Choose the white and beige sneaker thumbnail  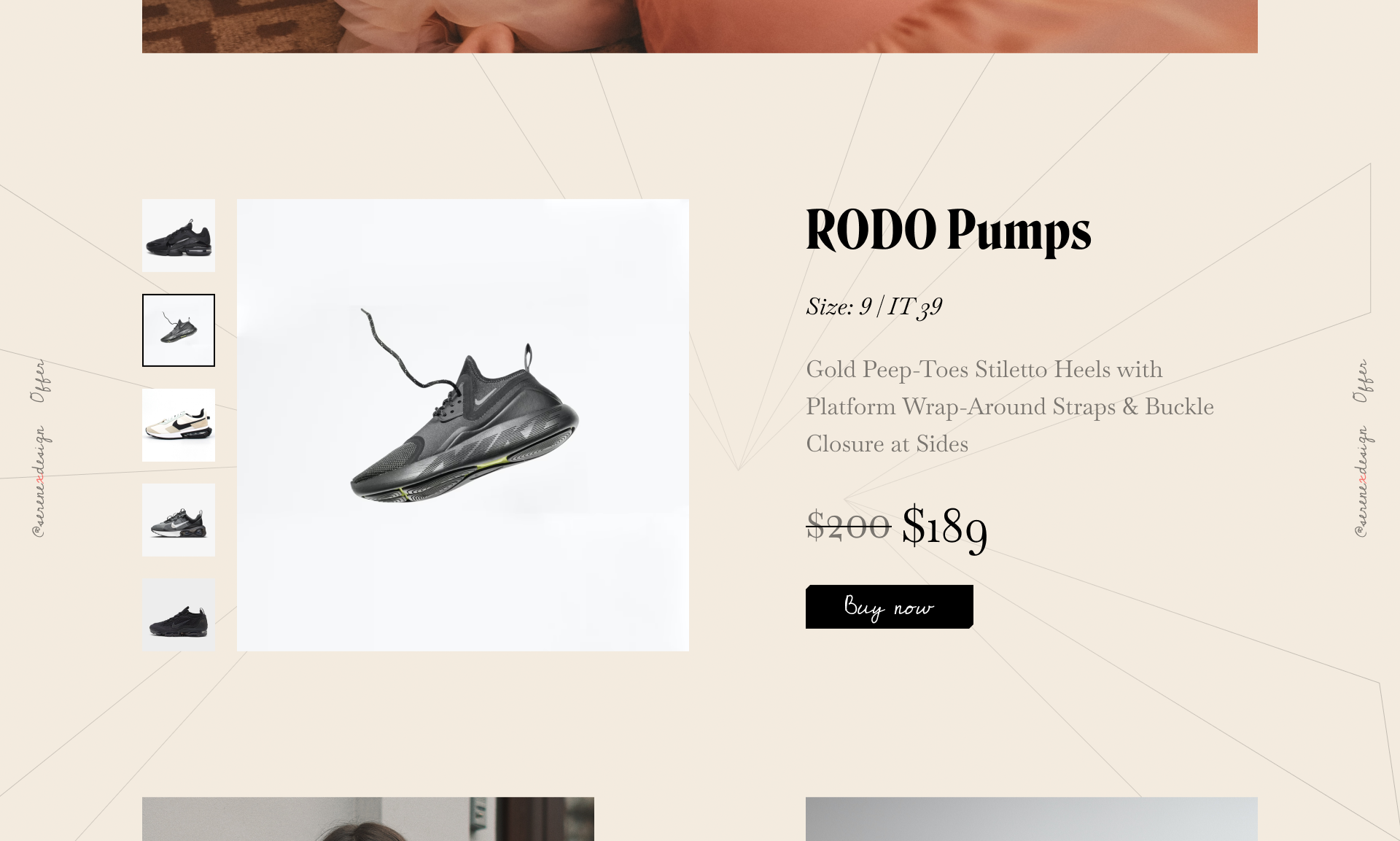[x=179, y=425]
